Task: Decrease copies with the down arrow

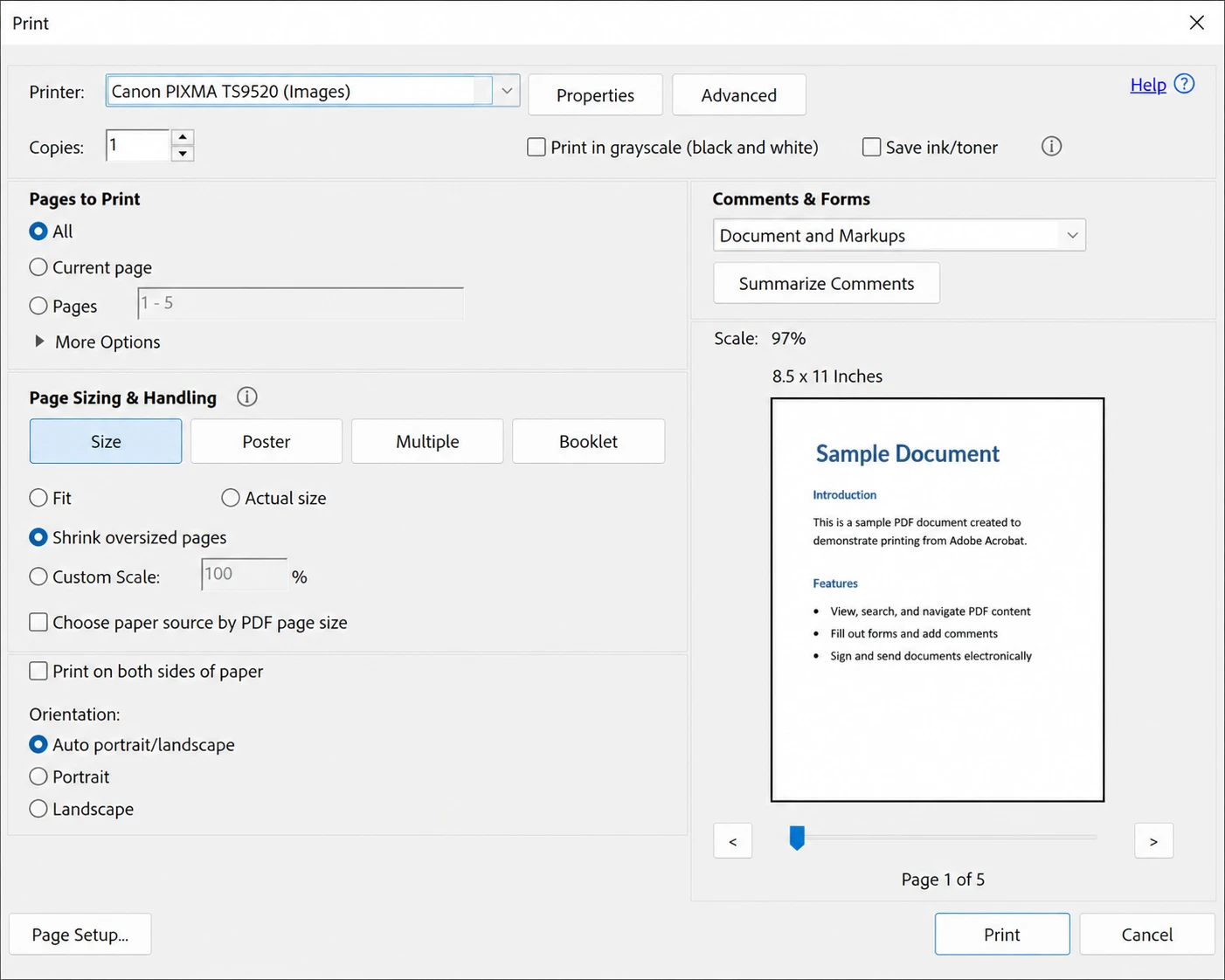Action: (182, 154)
